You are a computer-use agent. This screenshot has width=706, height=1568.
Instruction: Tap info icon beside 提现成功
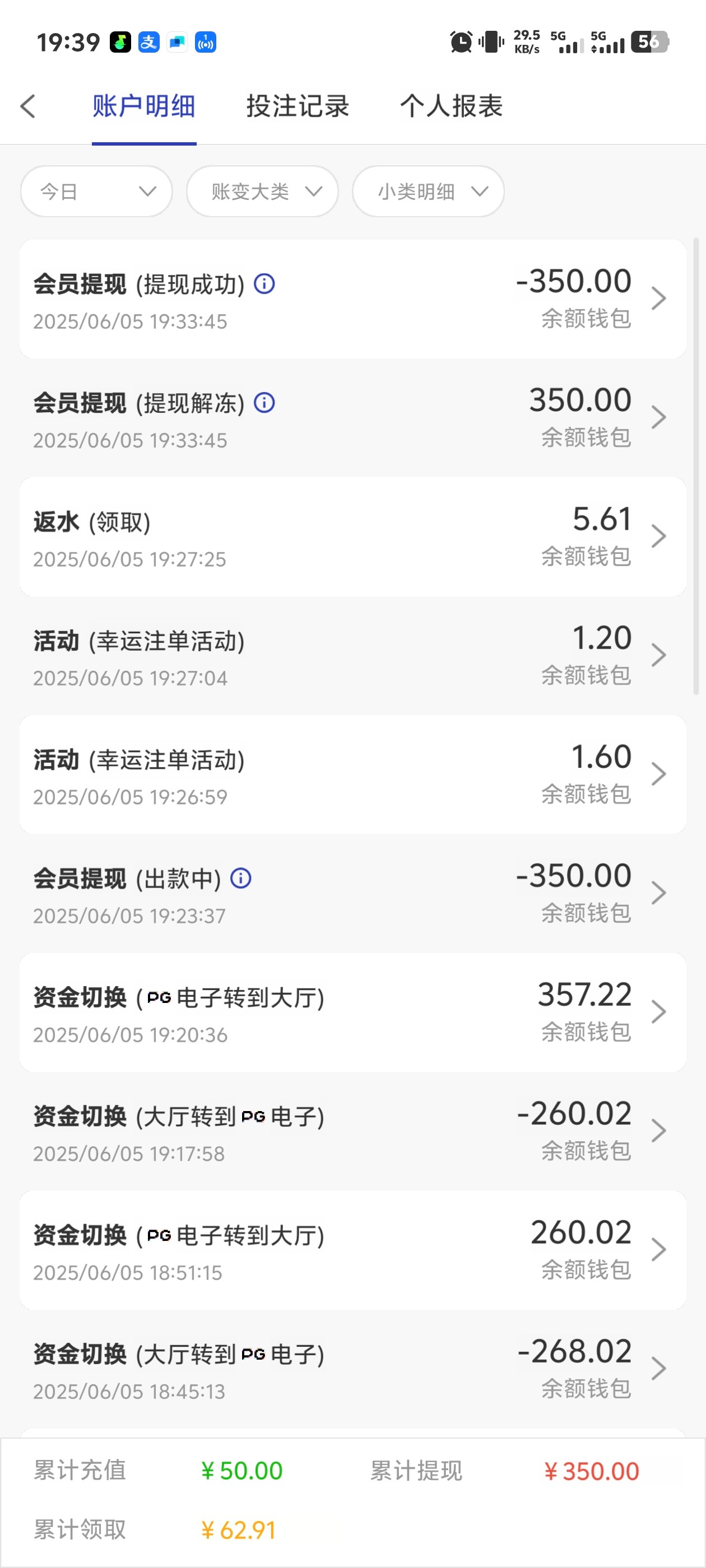[264, 284]
